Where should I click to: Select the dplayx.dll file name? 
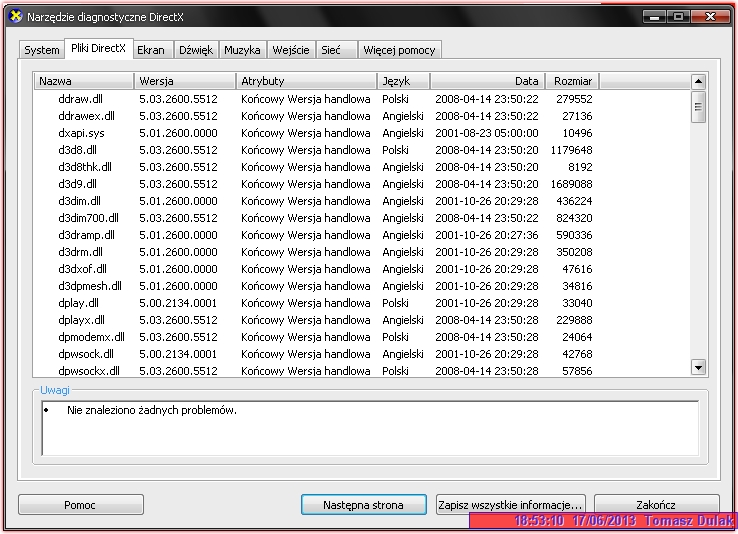81,320
